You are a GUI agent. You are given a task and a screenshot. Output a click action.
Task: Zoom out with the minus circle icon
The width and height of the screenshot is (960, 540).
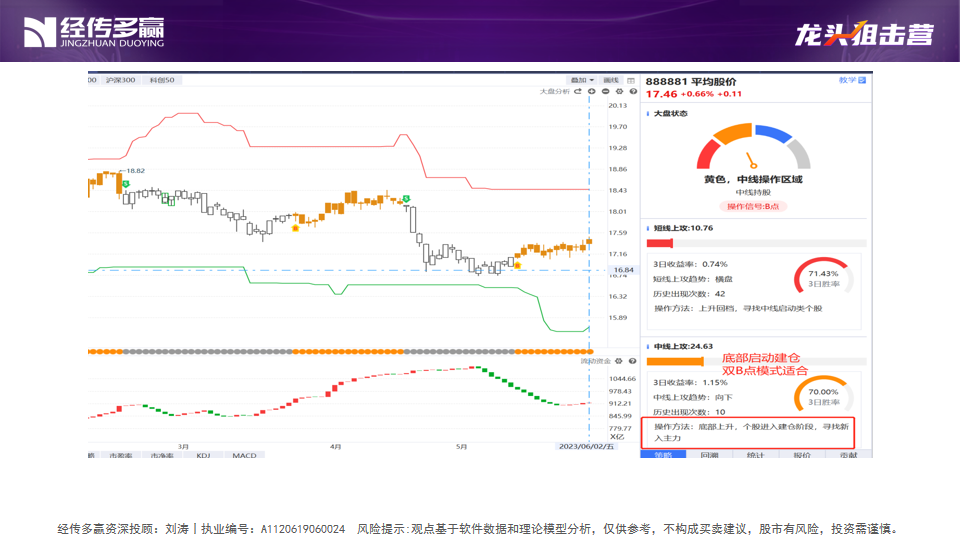click(x=606, y=91)
